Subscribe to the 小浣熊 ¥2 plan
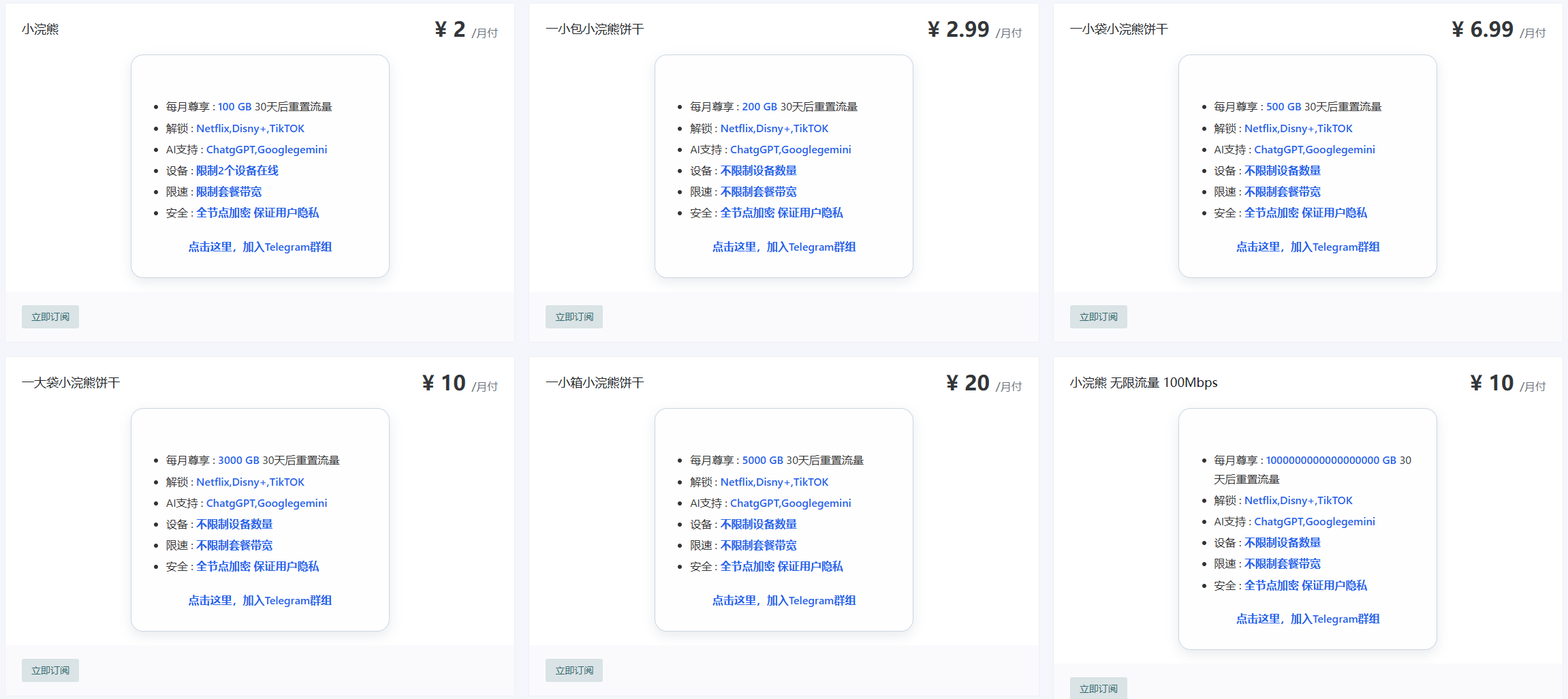The height and width of the screenshot is (699, 1568). pos(50,317)
